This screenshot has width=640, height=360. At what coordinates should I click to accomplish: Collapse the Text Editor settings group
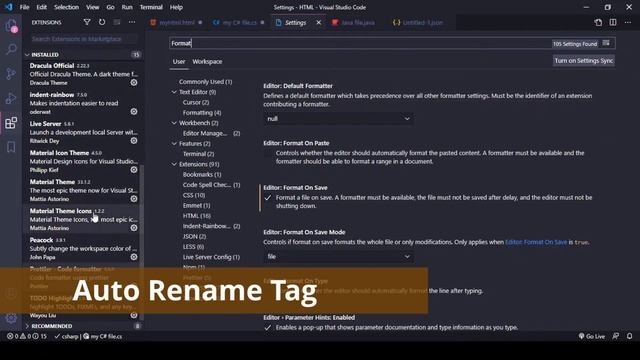pos(174,92)
